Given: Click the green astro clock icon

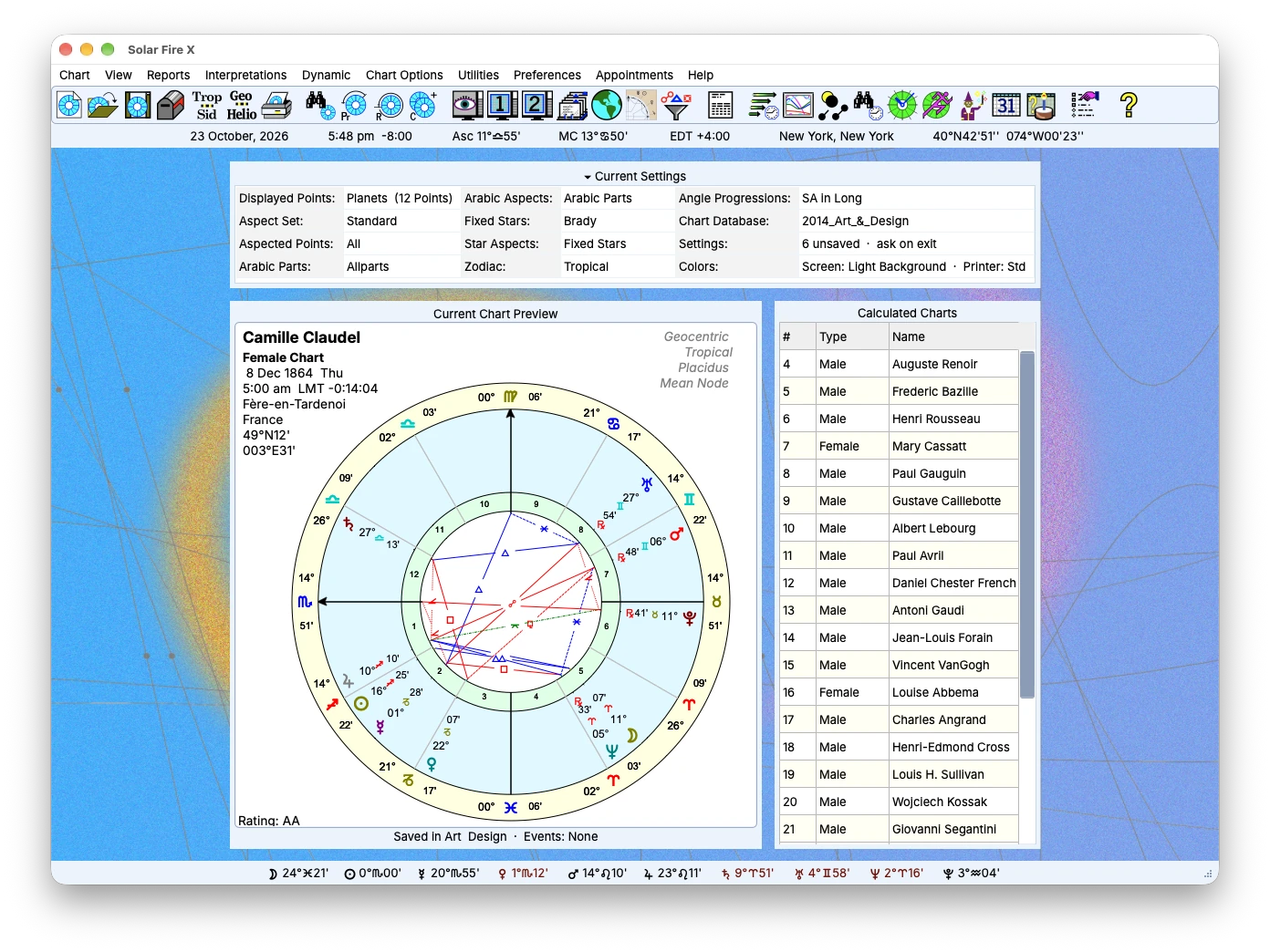Looking at the screenshot, I should [x=902, y=105].
